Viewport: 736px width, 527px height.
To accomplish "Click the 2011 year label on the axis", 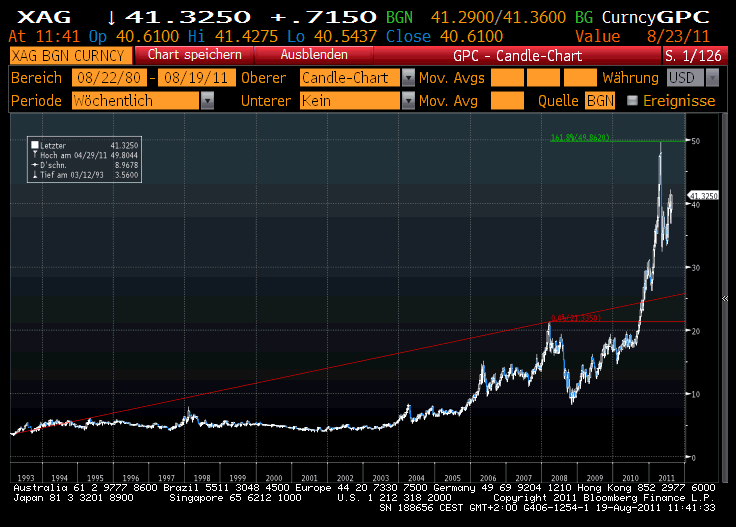I will click(666, 478).
